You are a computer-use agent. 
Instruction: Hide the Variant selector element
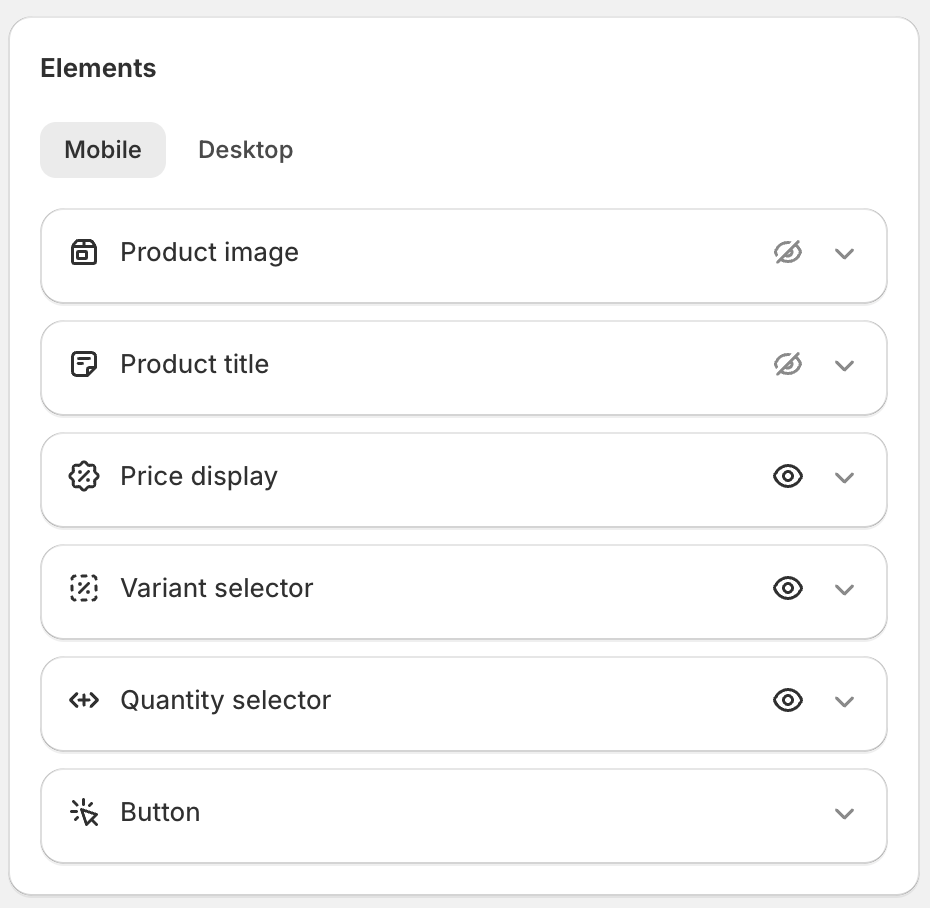(x=788, y=589)
